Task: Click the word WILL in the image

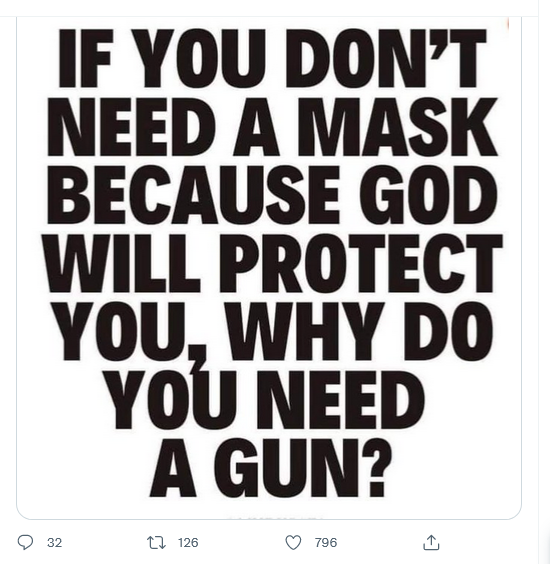Action: [x=123, y=263]
